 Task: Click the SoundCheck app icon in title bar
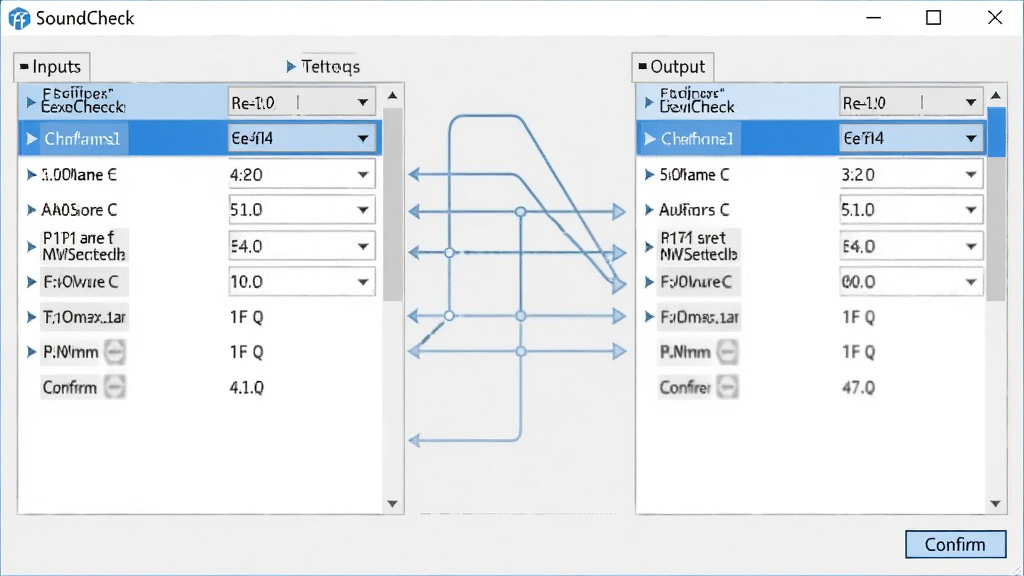tap(19, 18)
